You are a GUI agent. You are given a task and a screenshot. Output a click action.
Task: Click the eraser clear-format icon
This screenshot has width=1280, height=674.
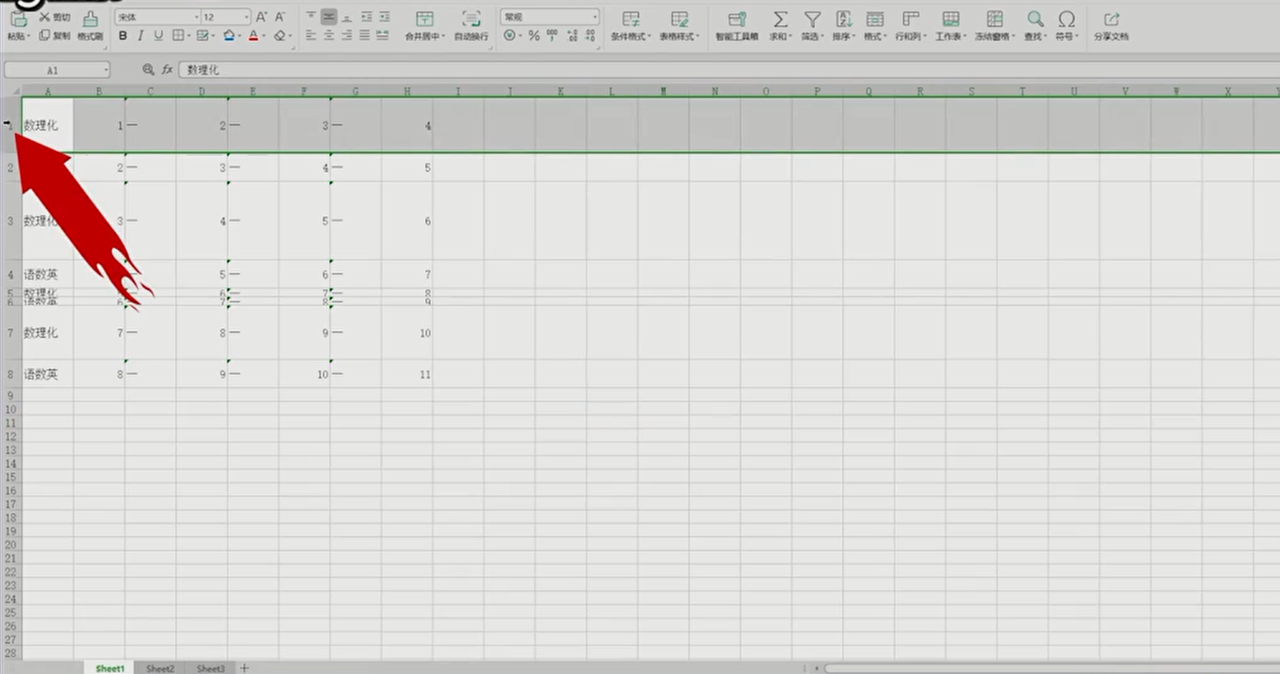[279, 35]
